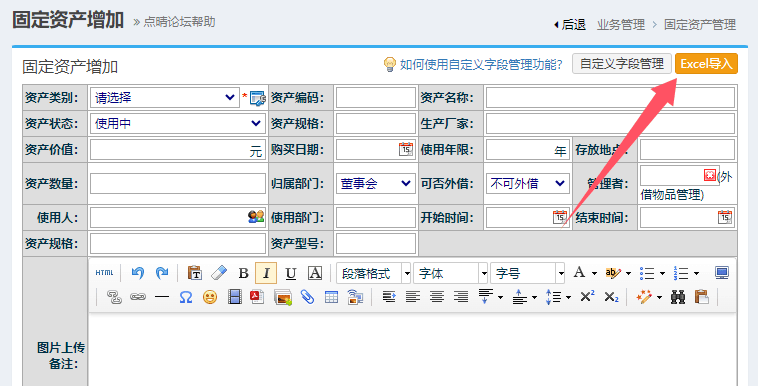Insert special character Omega symbol
The image size is (758, 386).
(186, 297)
